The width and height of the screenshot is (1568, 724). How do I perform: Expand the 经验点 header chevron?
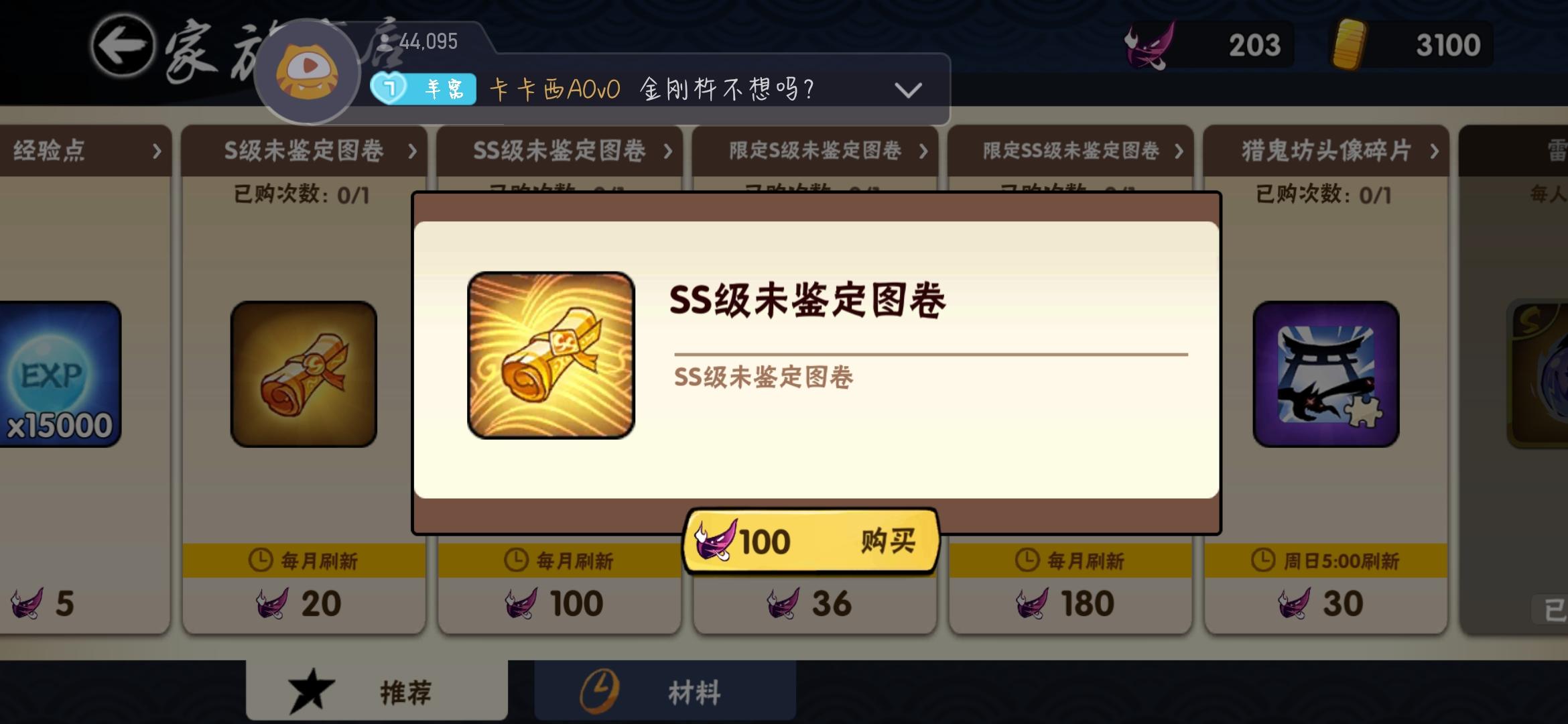(157, 152)
